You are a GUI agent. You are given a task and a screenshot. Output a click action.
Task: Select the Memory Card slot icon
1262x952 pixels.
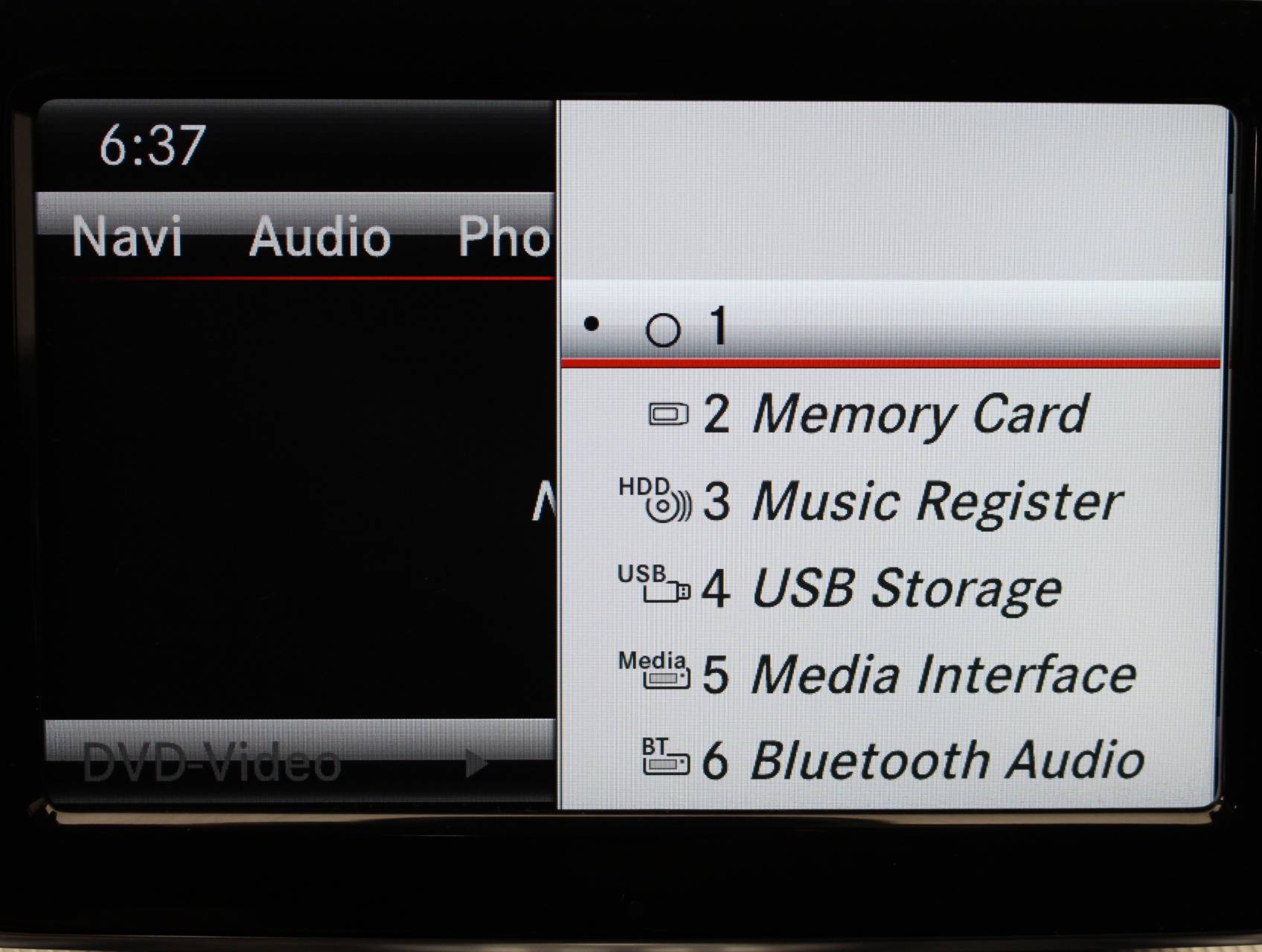coord(668,414)
